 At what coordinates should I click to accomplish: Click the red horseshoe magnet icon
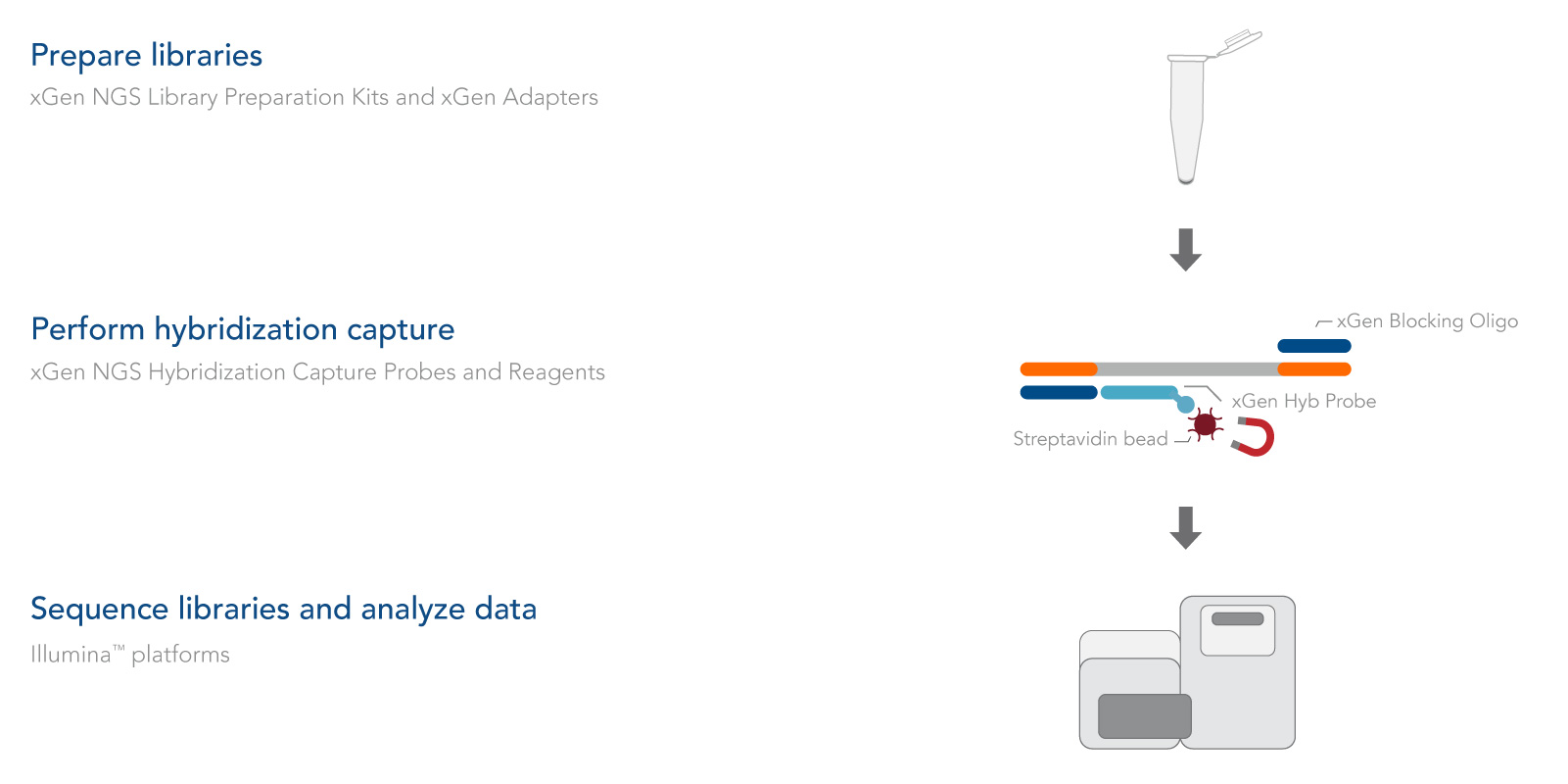tap(1255, 437)
